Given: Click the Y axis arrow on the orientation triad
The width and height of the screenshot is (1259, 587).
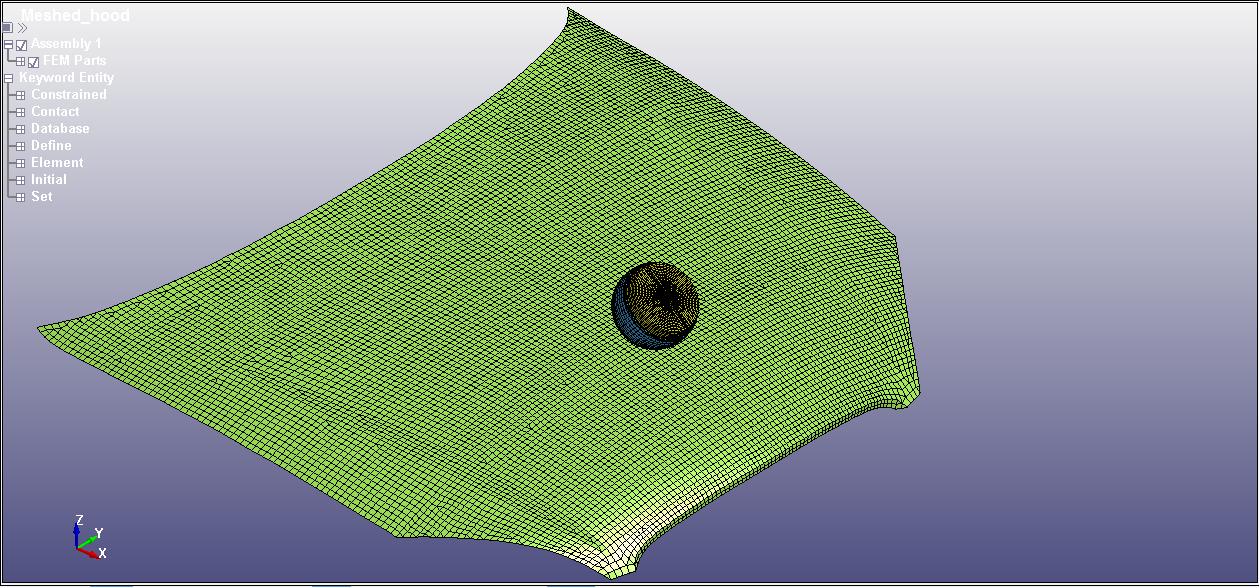Looking at the screenshot, I should click(90, 539).
